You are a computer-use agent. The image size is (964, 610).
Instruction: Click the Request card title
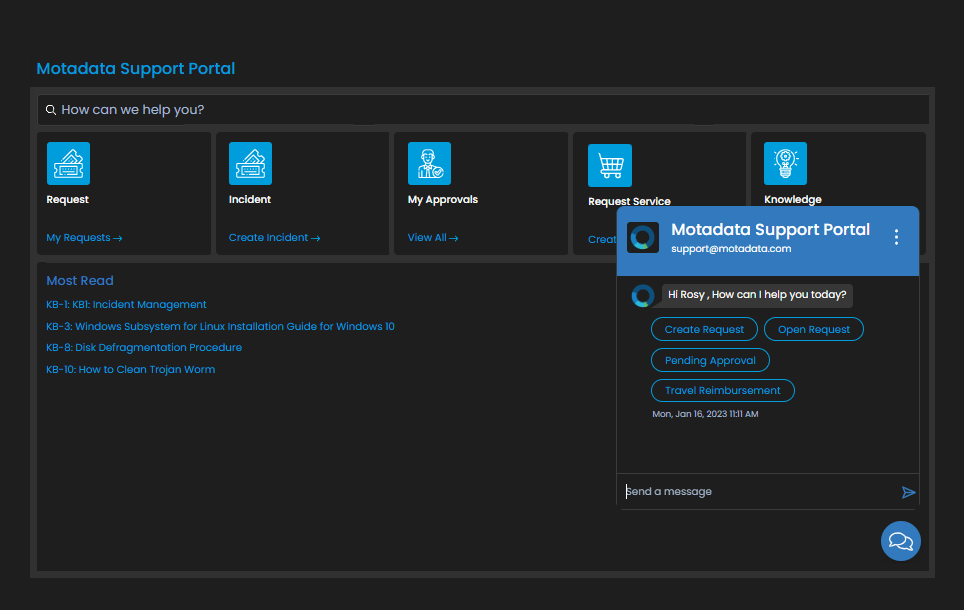point(68,200)
